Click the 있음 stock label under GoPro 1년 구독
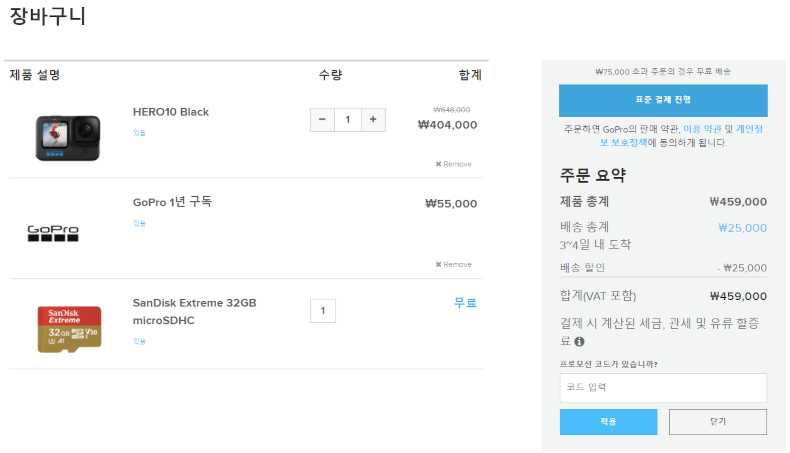 tap(139, 223)
